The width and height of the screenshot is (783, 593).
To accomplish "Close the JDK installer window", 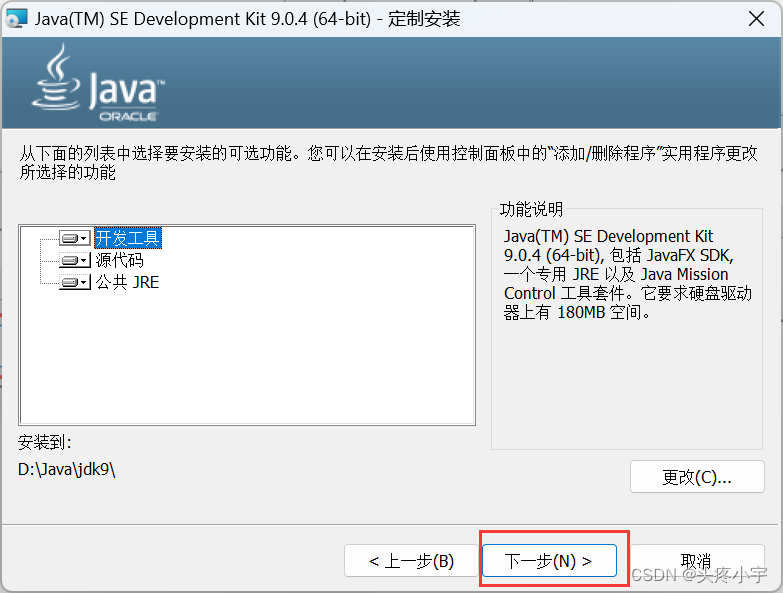I will 756,19.
